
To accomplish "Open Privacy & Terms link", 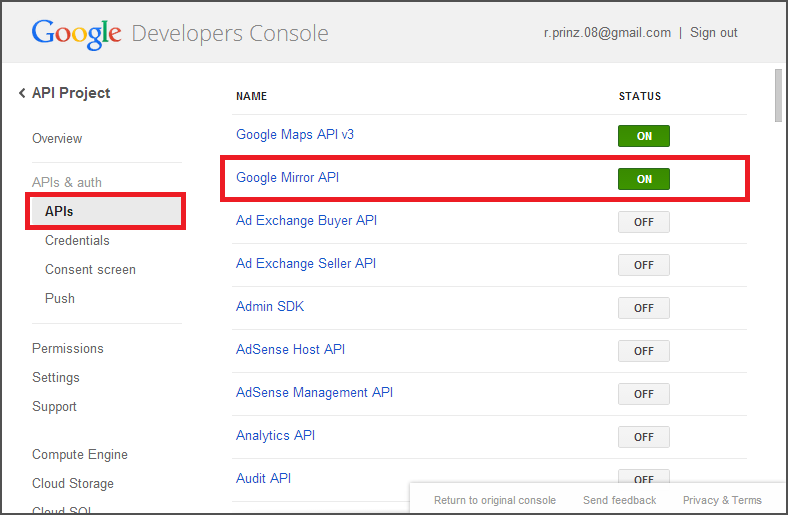I will 722,500.
